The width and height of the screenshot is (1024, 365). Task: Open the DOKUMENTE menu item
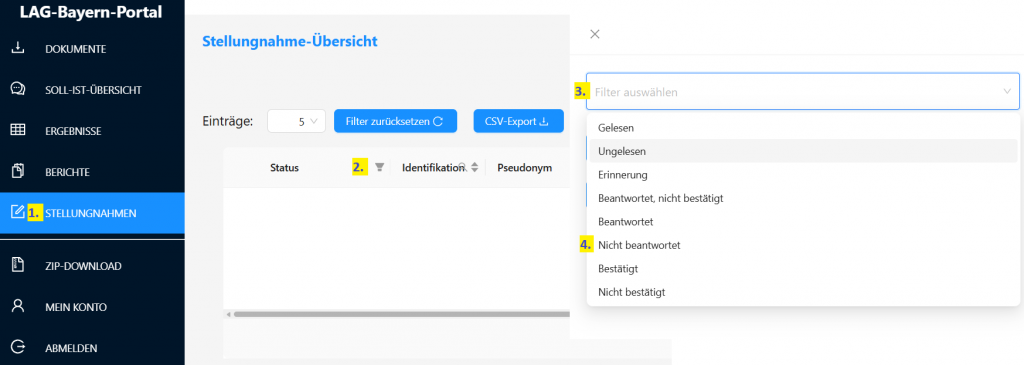pos(76,49)
